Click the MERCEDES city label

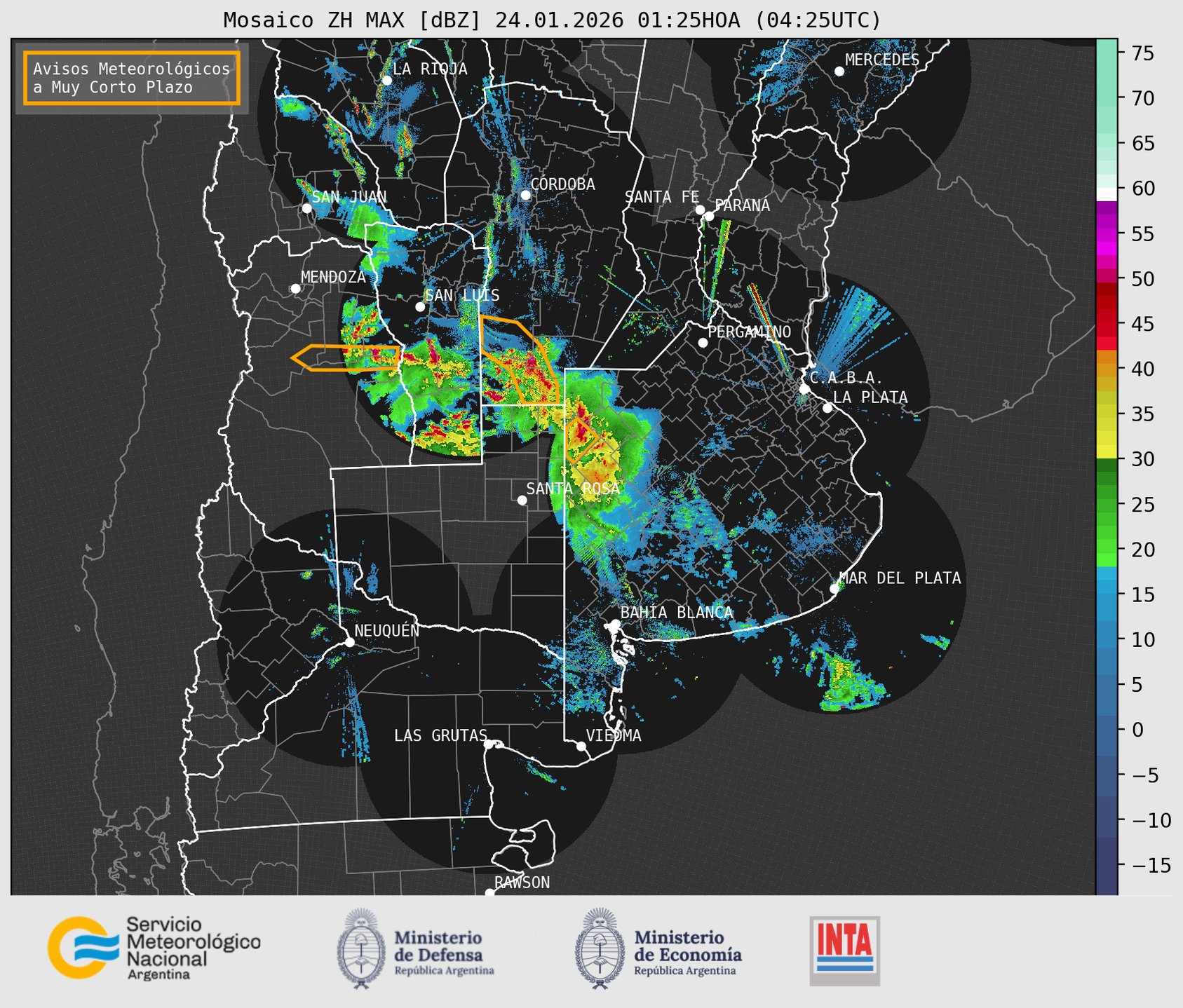coord(882,60)
